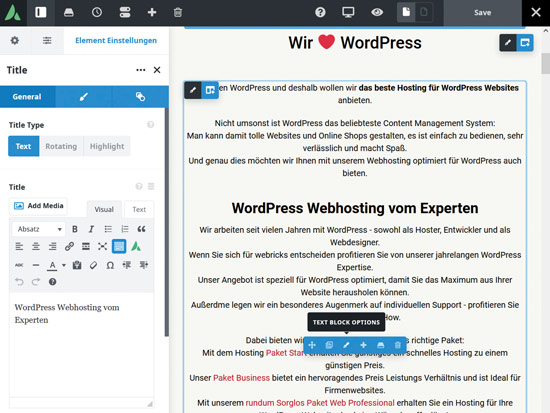Align the text left
Screen dimensions: 550x413
19,246
